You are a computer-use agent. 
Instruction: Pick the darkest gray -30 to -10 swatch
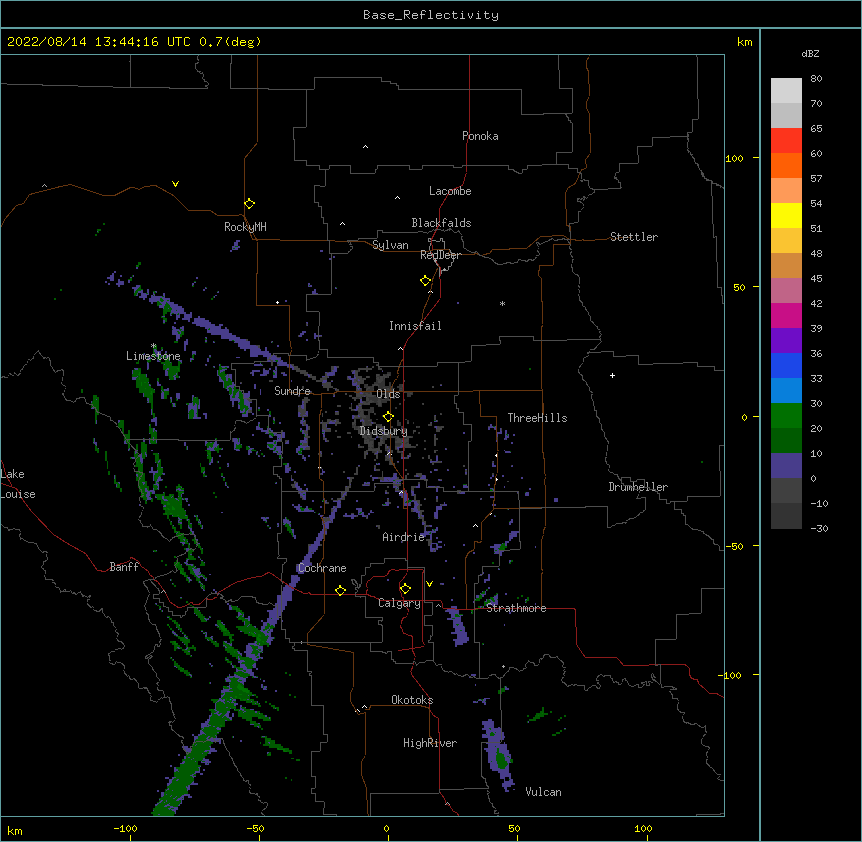786,516
